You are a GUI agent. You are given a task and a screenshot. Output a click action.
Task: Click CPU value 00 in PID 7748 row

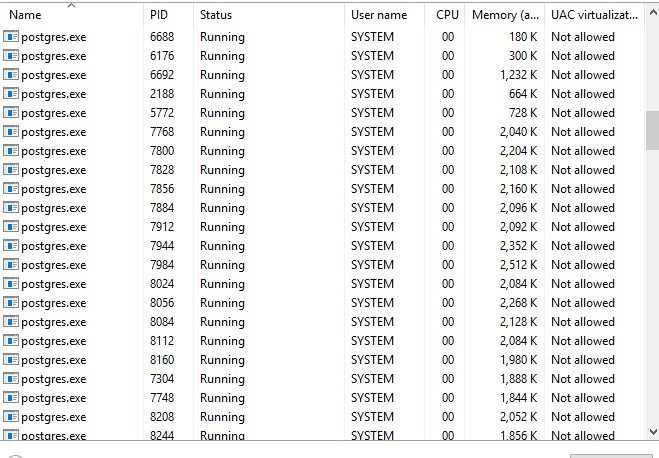tap(448, 397)
